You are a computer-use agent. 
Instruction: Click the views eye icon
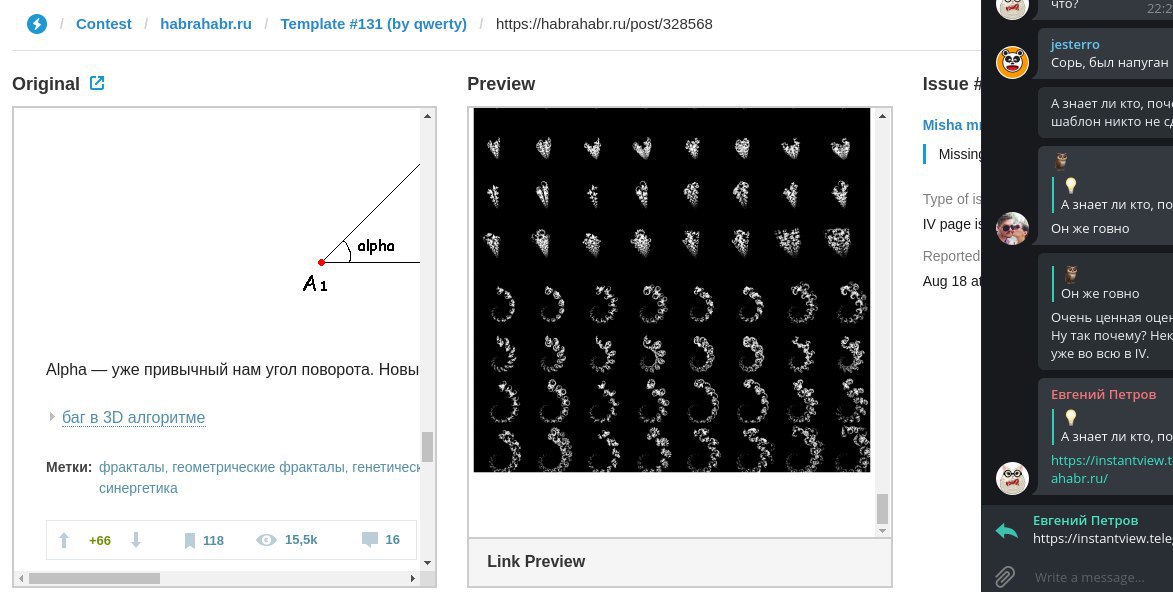pos(266,540)
